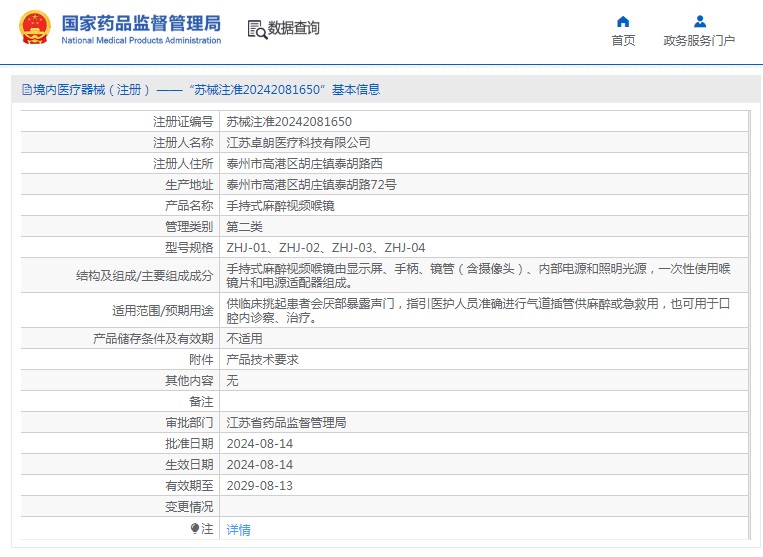Select other content value 无

click(232, 380)
